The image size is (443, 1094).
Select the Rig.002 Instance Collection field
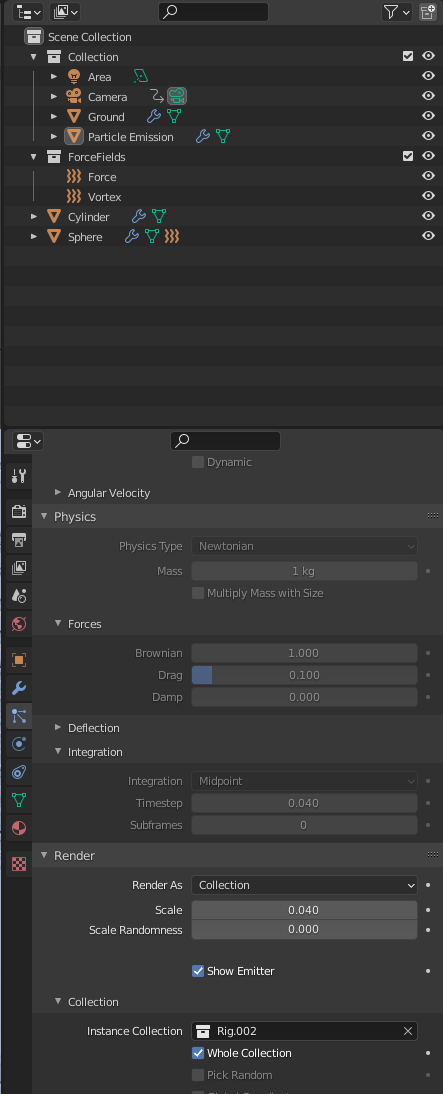tap(304, 1031)
